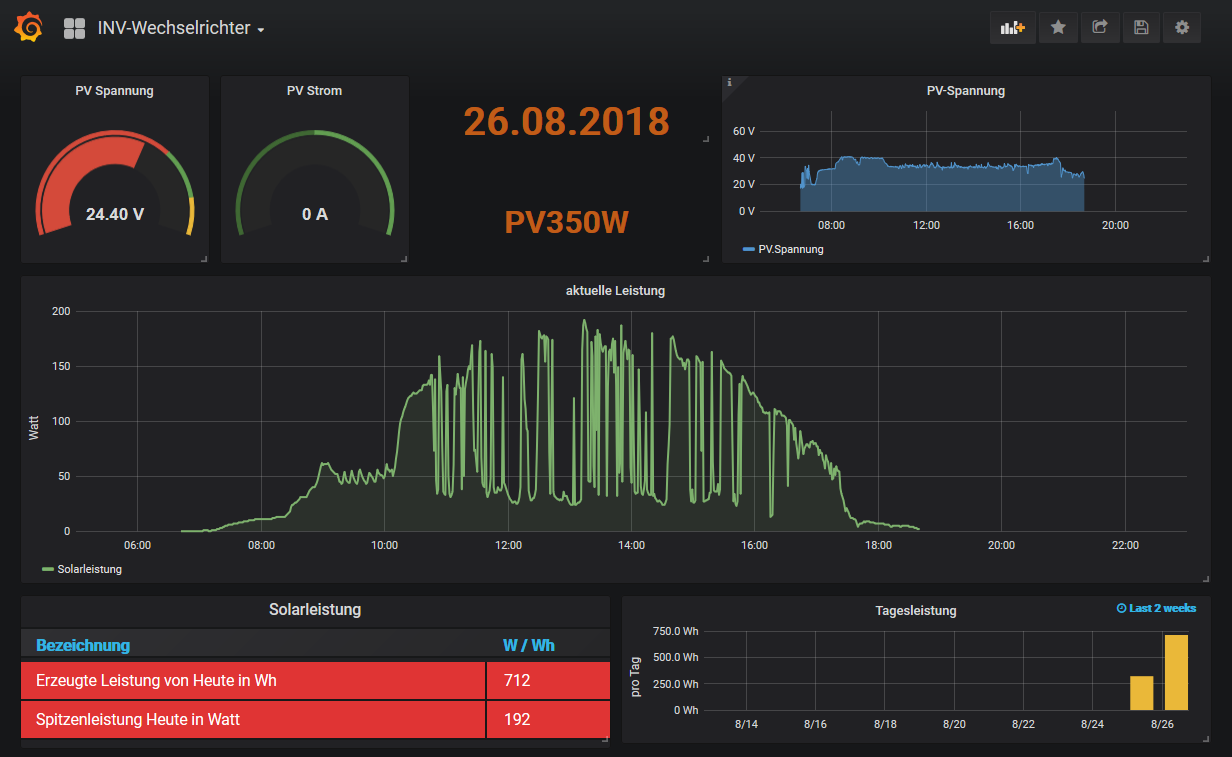Viewport: 1232px width, 757px height.
Task: Toggle the Solarleistung series in the legend
Action: [x=89, y=569]
